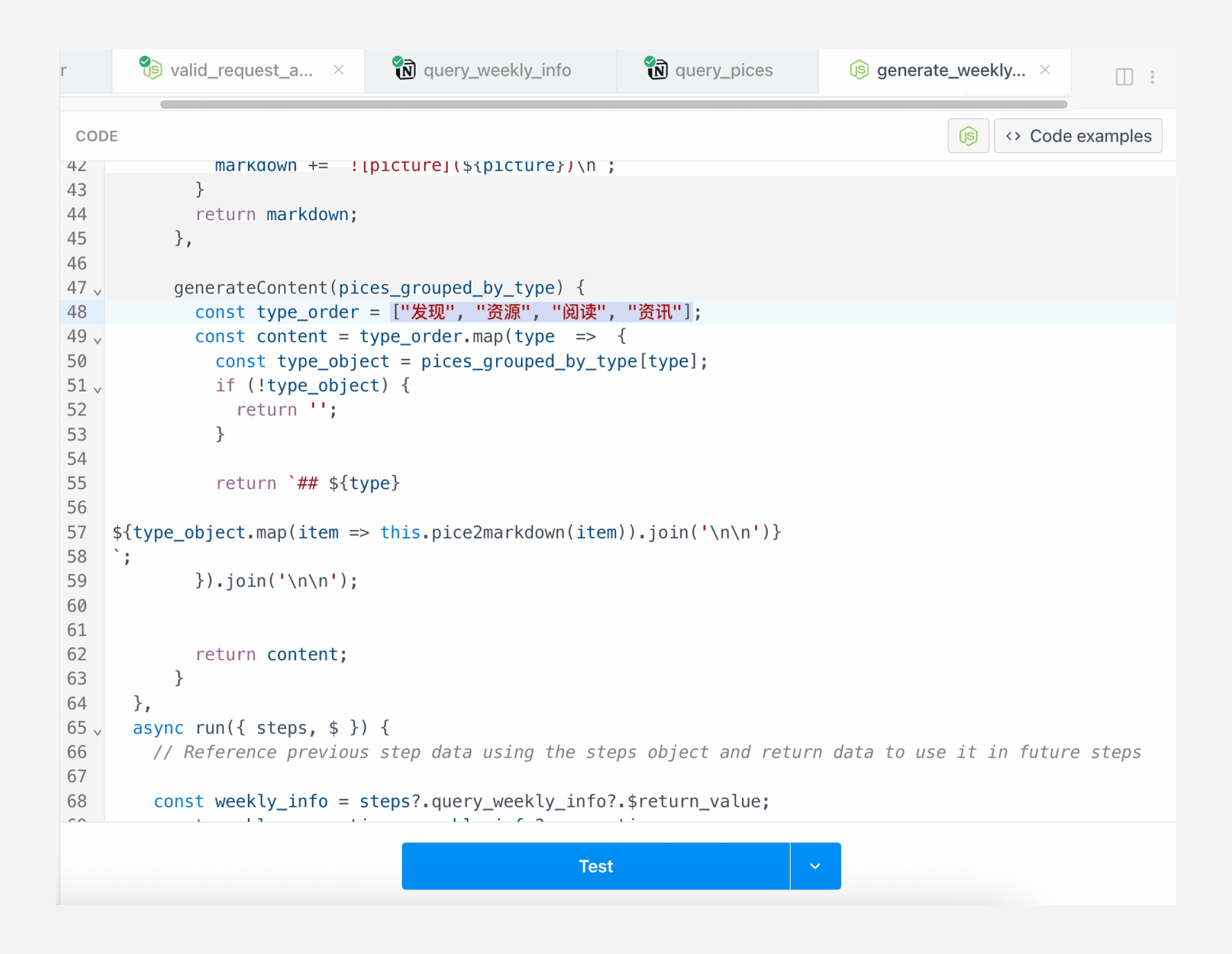
Task: Click the Node.js language icon button
Action: tap(968, 136)
